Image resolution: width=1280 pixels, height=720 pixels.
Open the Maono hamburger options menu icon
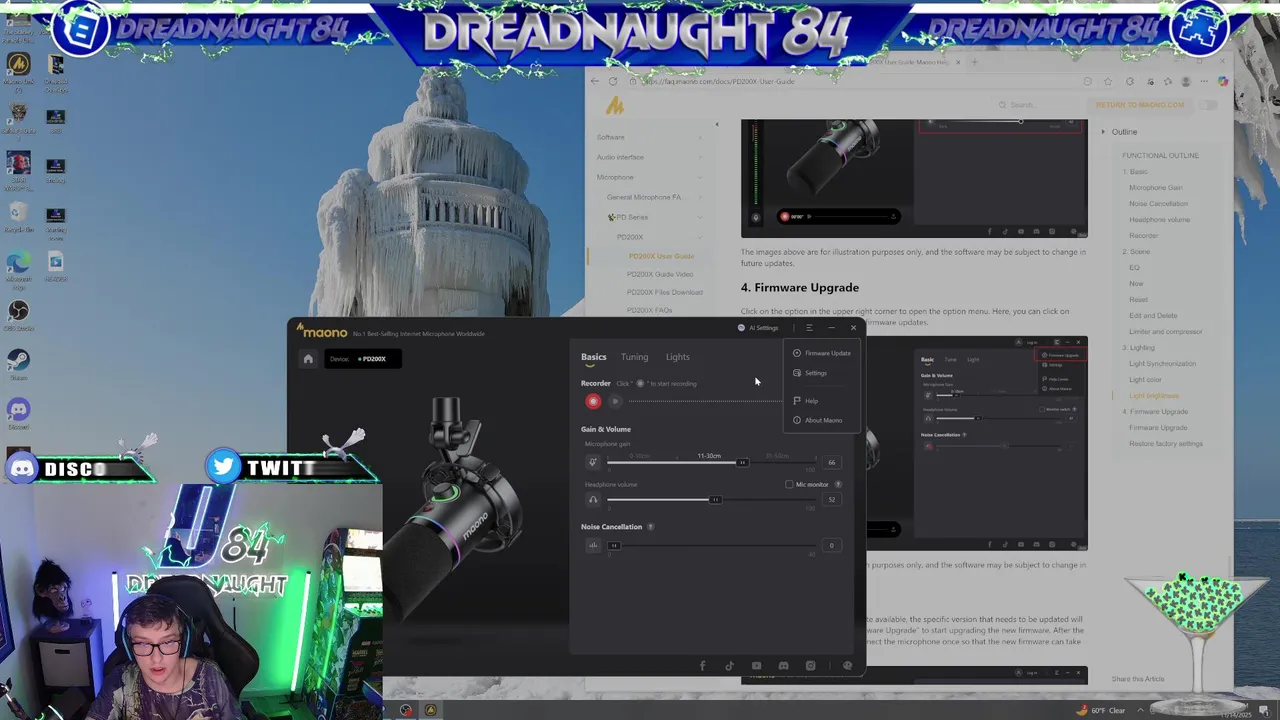pos(809,328)
